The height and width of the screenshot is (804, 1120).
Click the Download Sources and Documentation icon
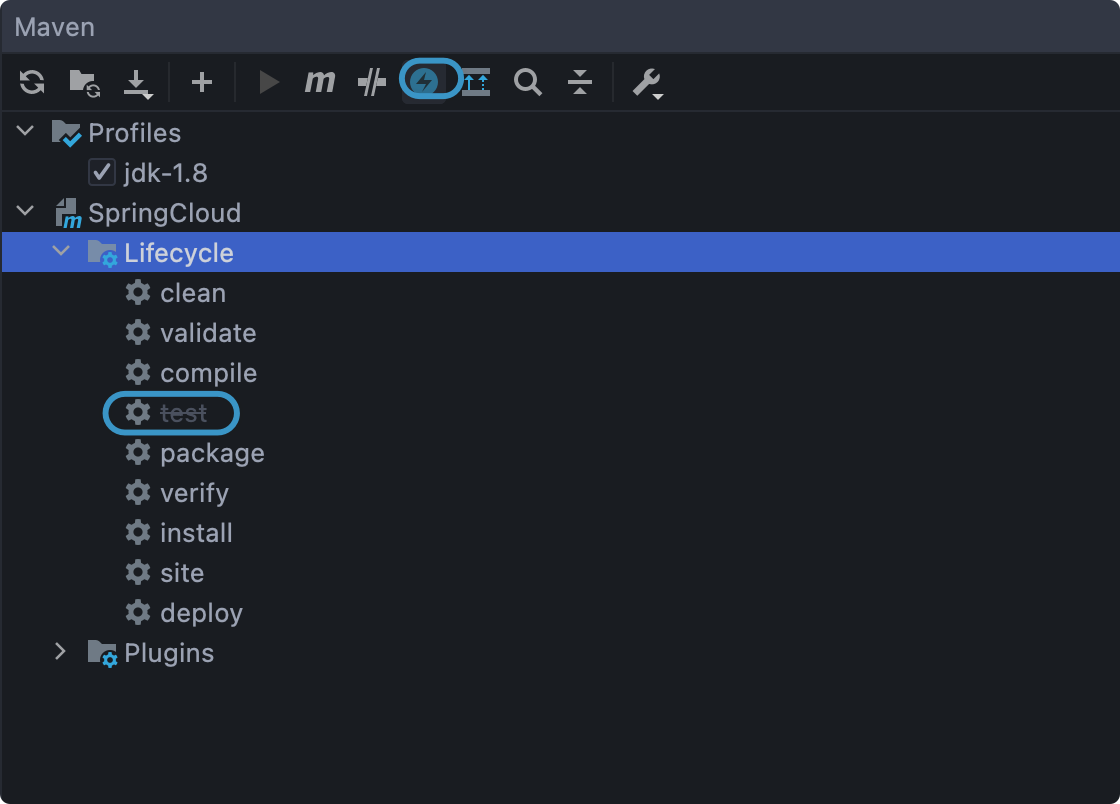138,83
